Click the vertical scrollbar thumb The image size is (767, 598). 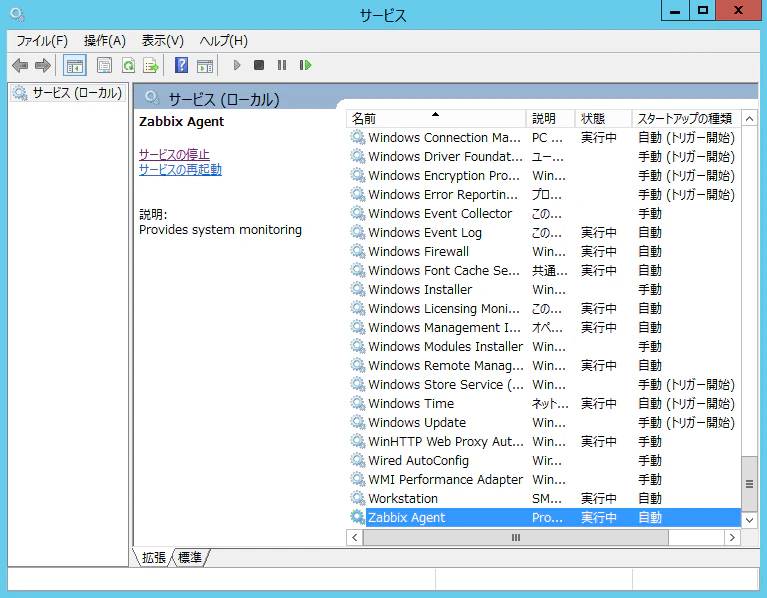(749, 484)
